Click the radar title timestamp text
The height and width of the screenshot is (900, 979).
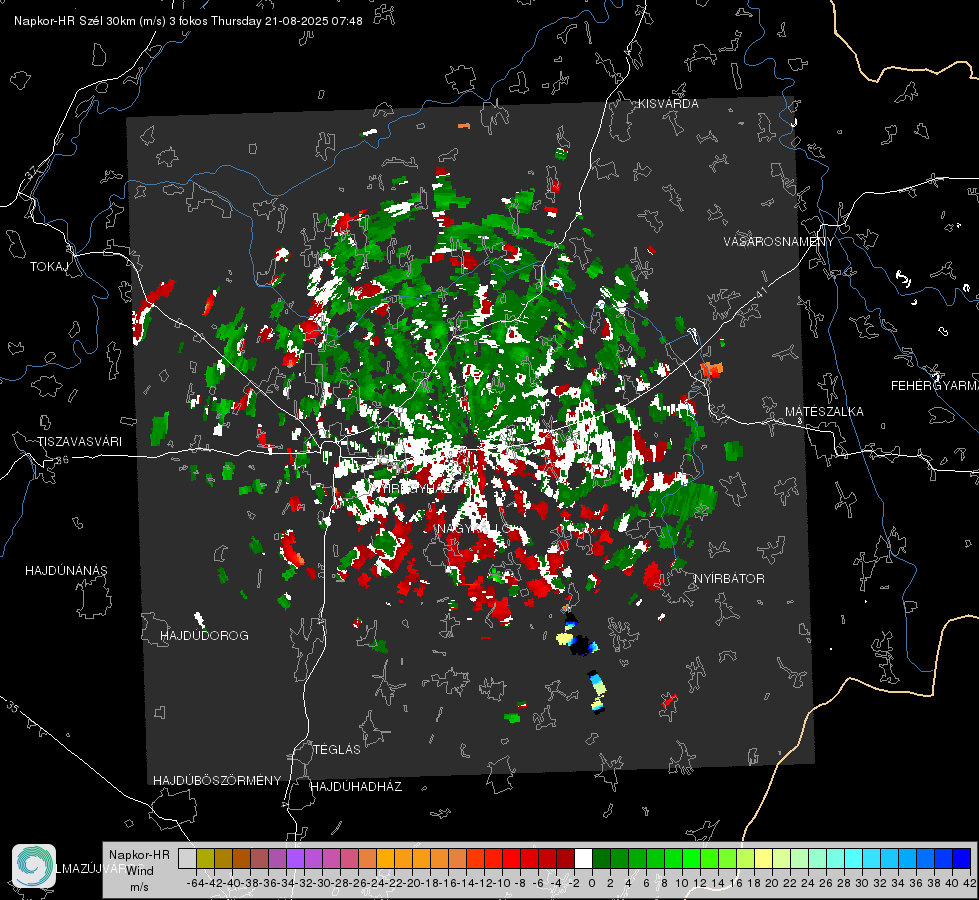tap(188, 21)
